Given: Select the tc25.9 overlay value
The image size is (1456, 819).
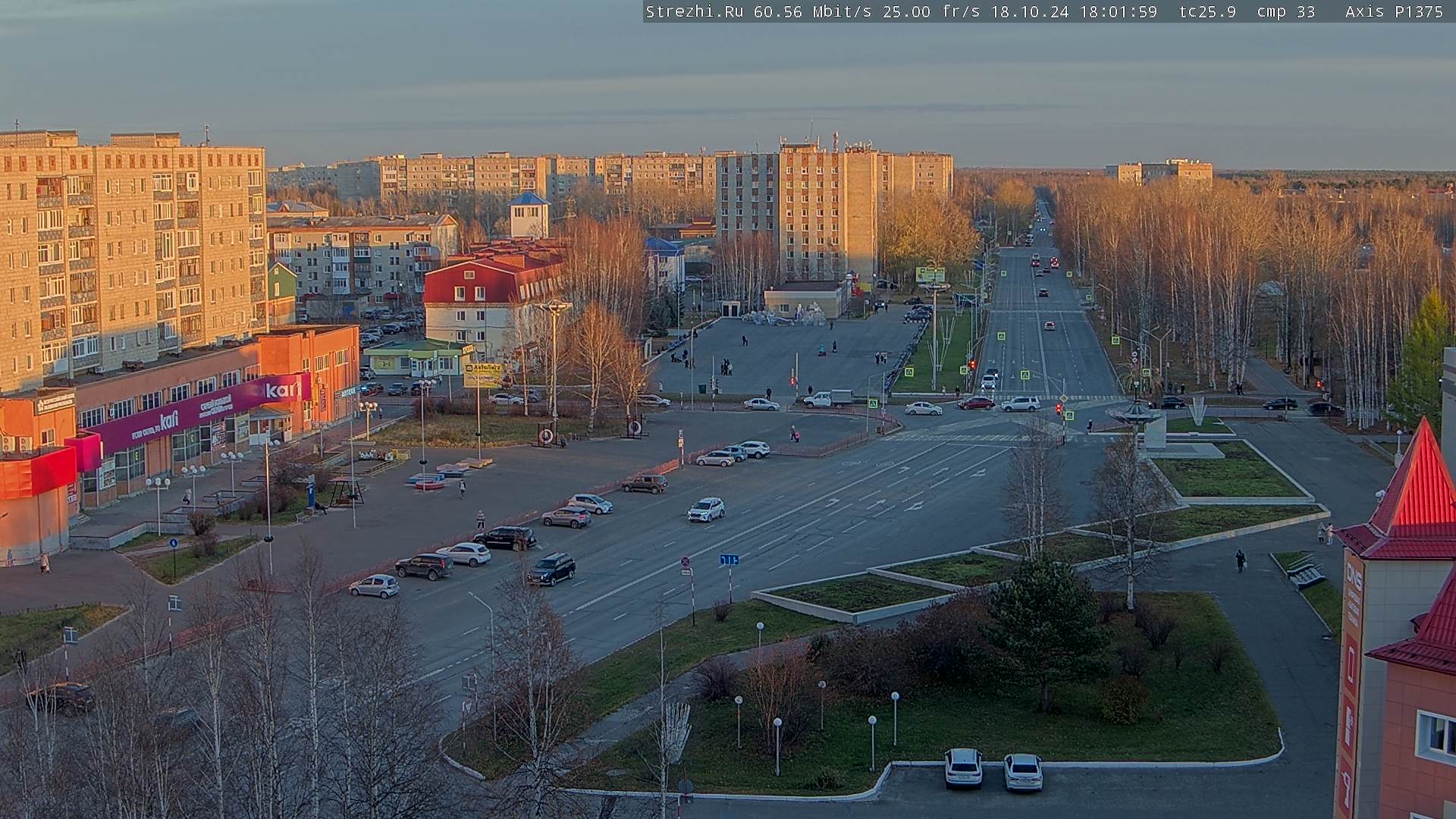Looking at the screenshot, I should (x=1208, y=11).
